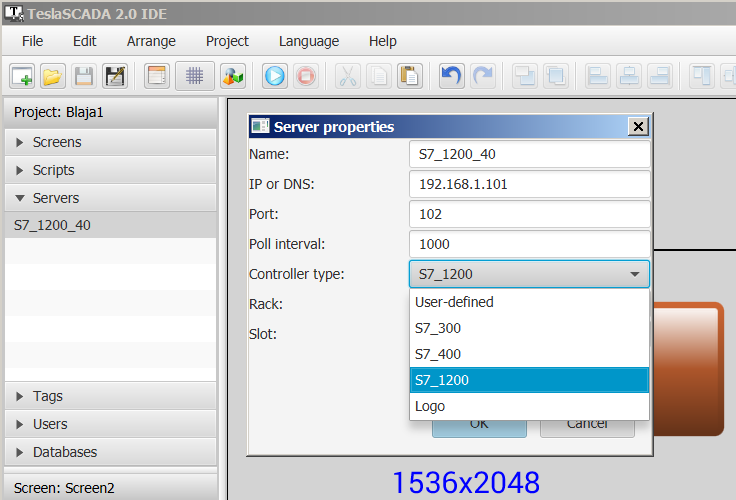Choose S7_300 from controller type list
The width and height of the screenshot is (736, 500).
529,328
